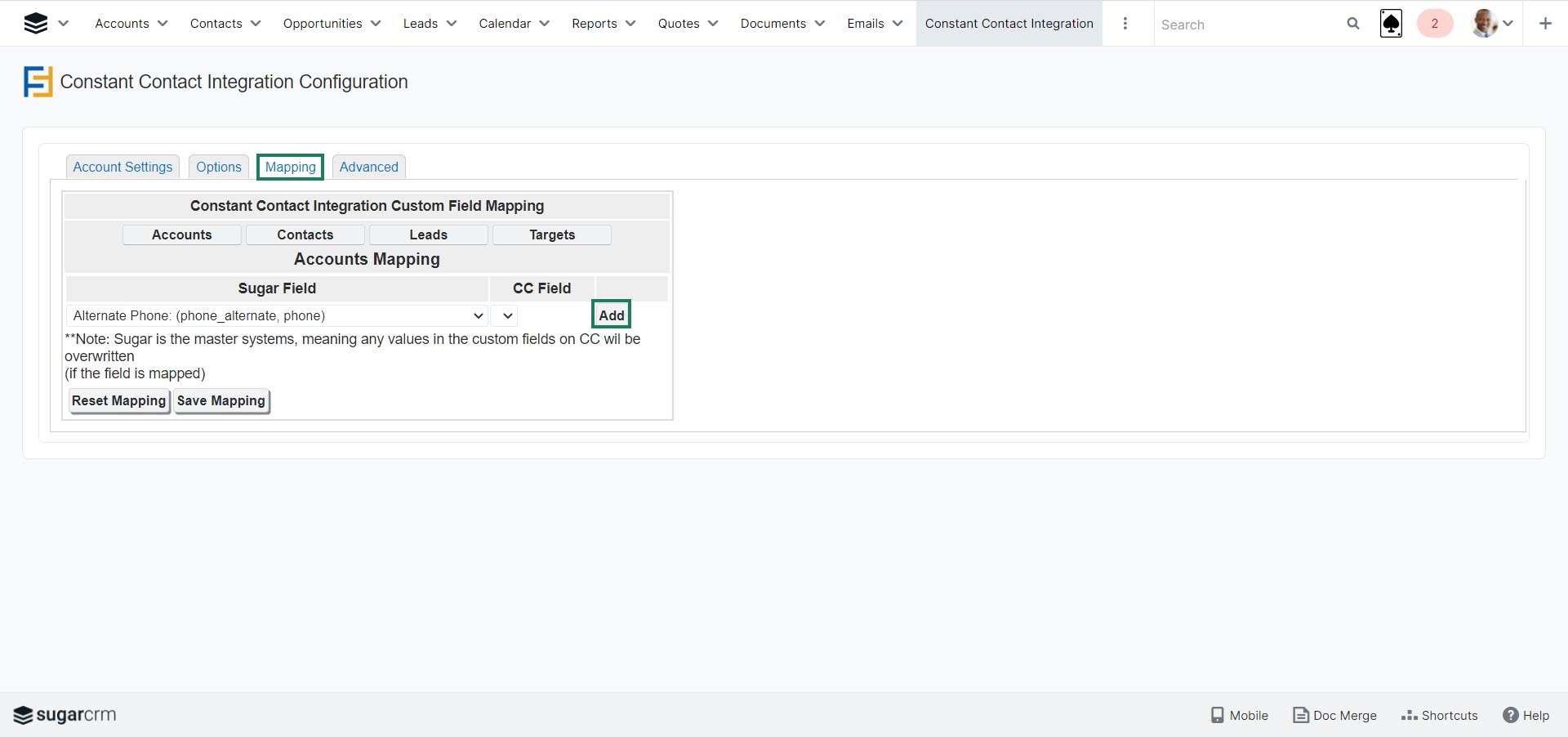Open Doc Merge in the footer
This screenshot has height=737, width=1568.
coord(1334,715)
